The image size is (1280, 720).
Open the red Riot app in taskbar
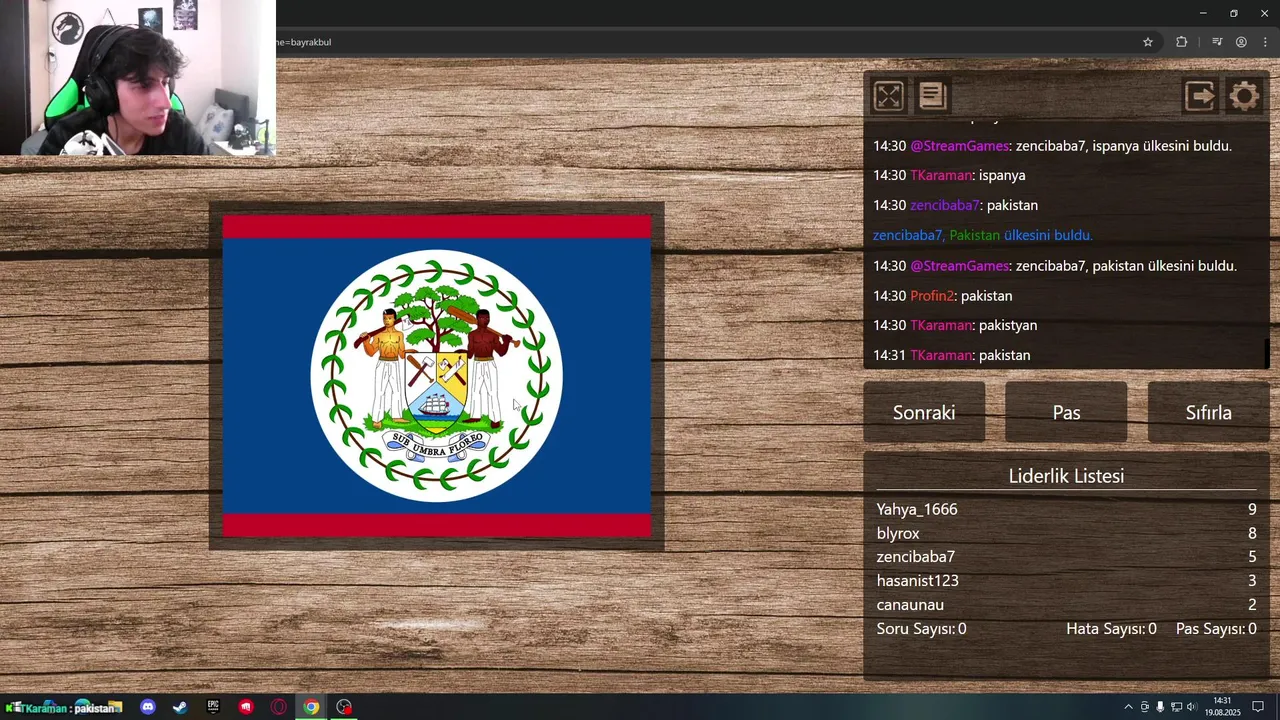point(246,707)
